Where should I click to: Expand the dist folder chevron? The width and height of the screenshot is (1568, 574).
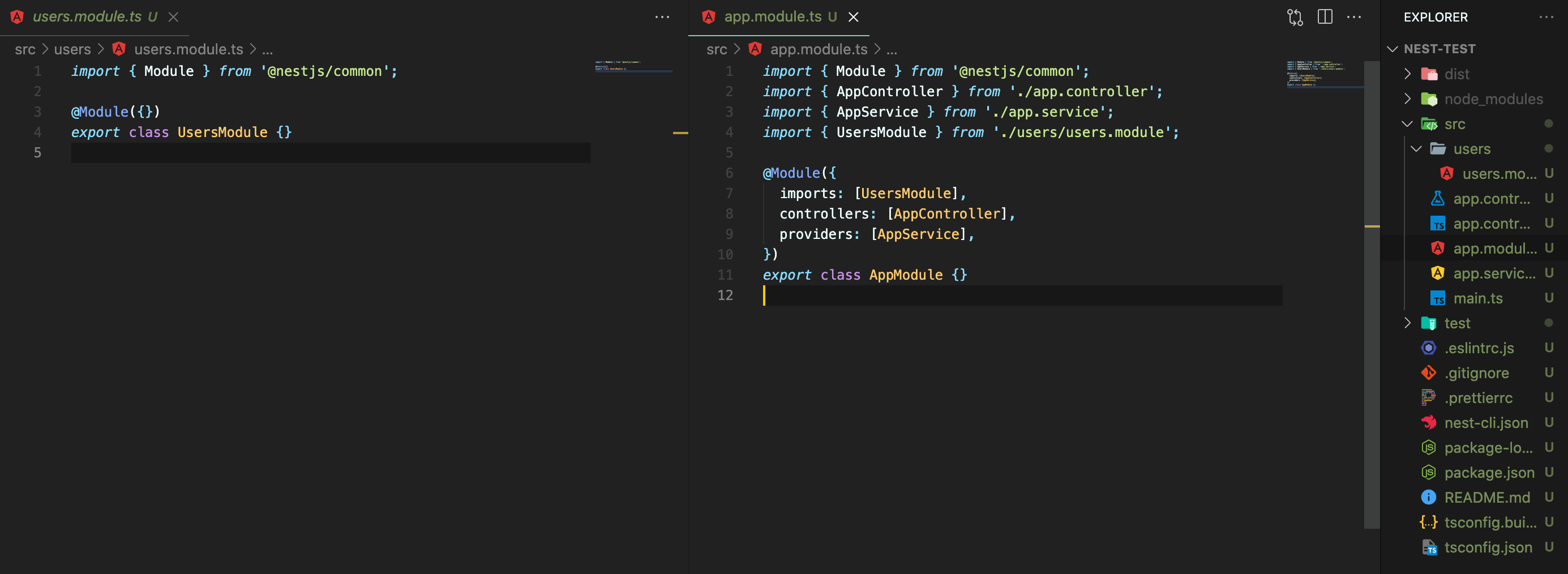1407,74
